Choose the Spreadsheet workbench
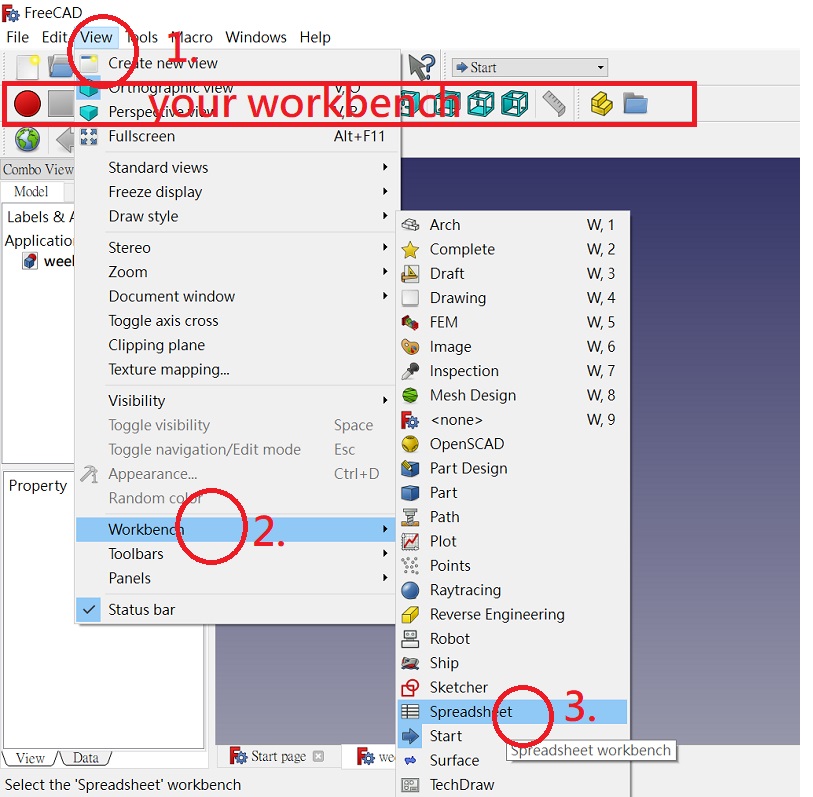Viewport: 813px width, 797px height. coord(513,712)
